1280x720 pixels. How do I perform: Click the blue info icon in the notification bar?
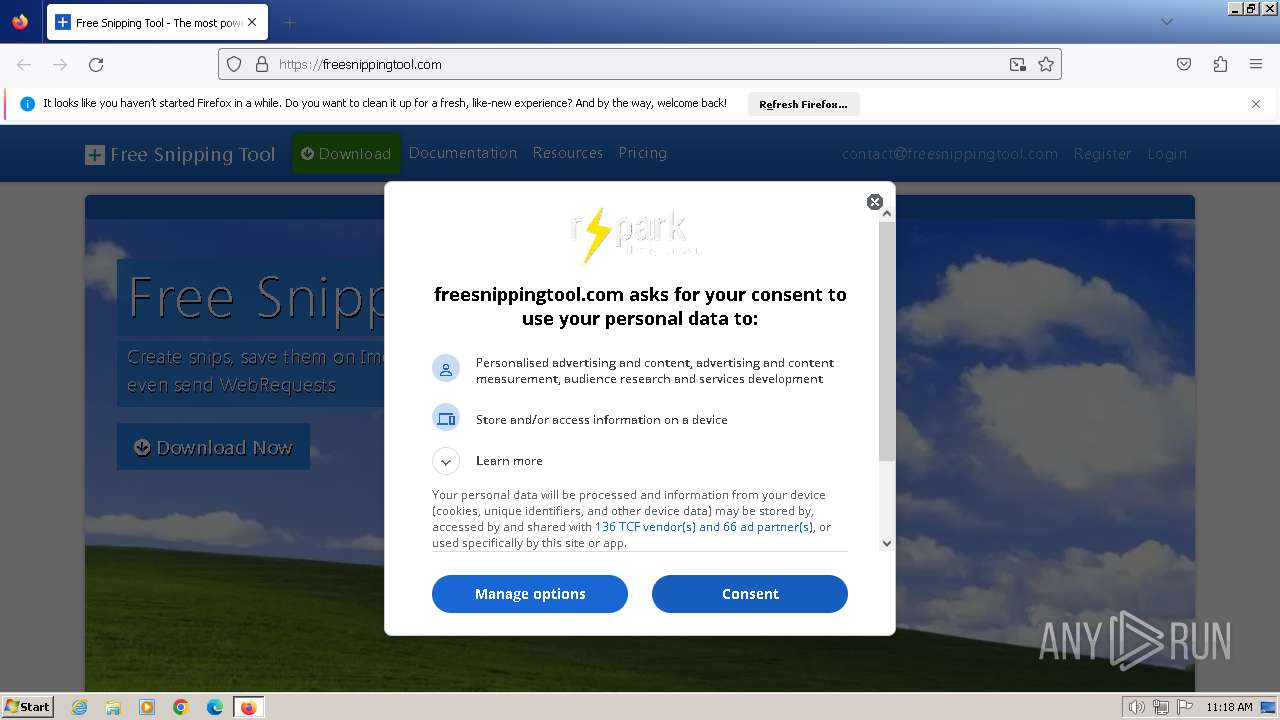27,104
